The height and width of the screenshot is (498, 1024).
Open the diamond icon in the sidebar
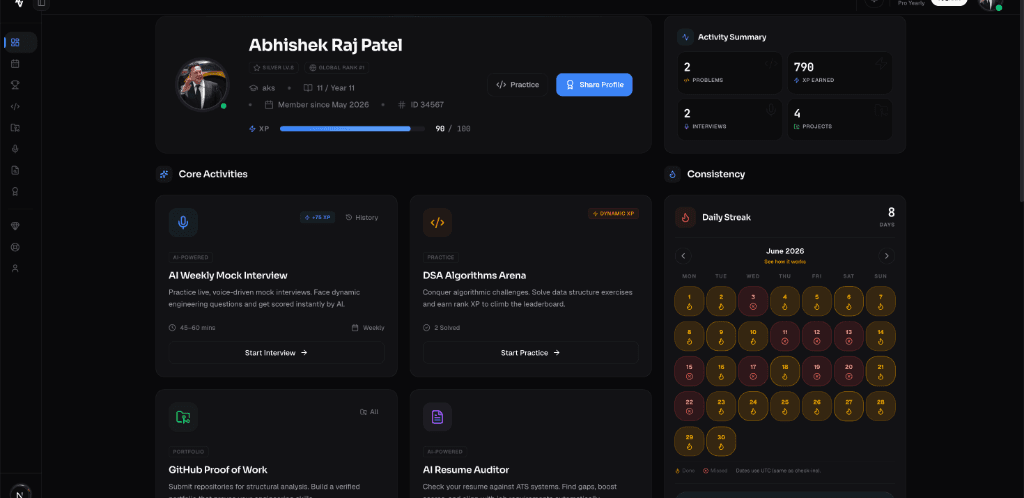pyautogui.click(x=16, y=226)
